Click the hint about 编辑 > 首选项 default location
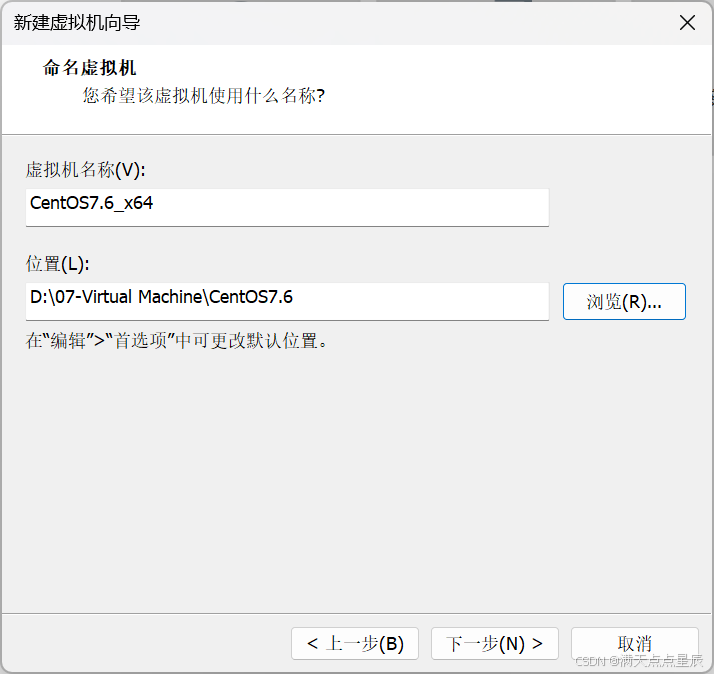714x674 pixels. click(177, 341)
